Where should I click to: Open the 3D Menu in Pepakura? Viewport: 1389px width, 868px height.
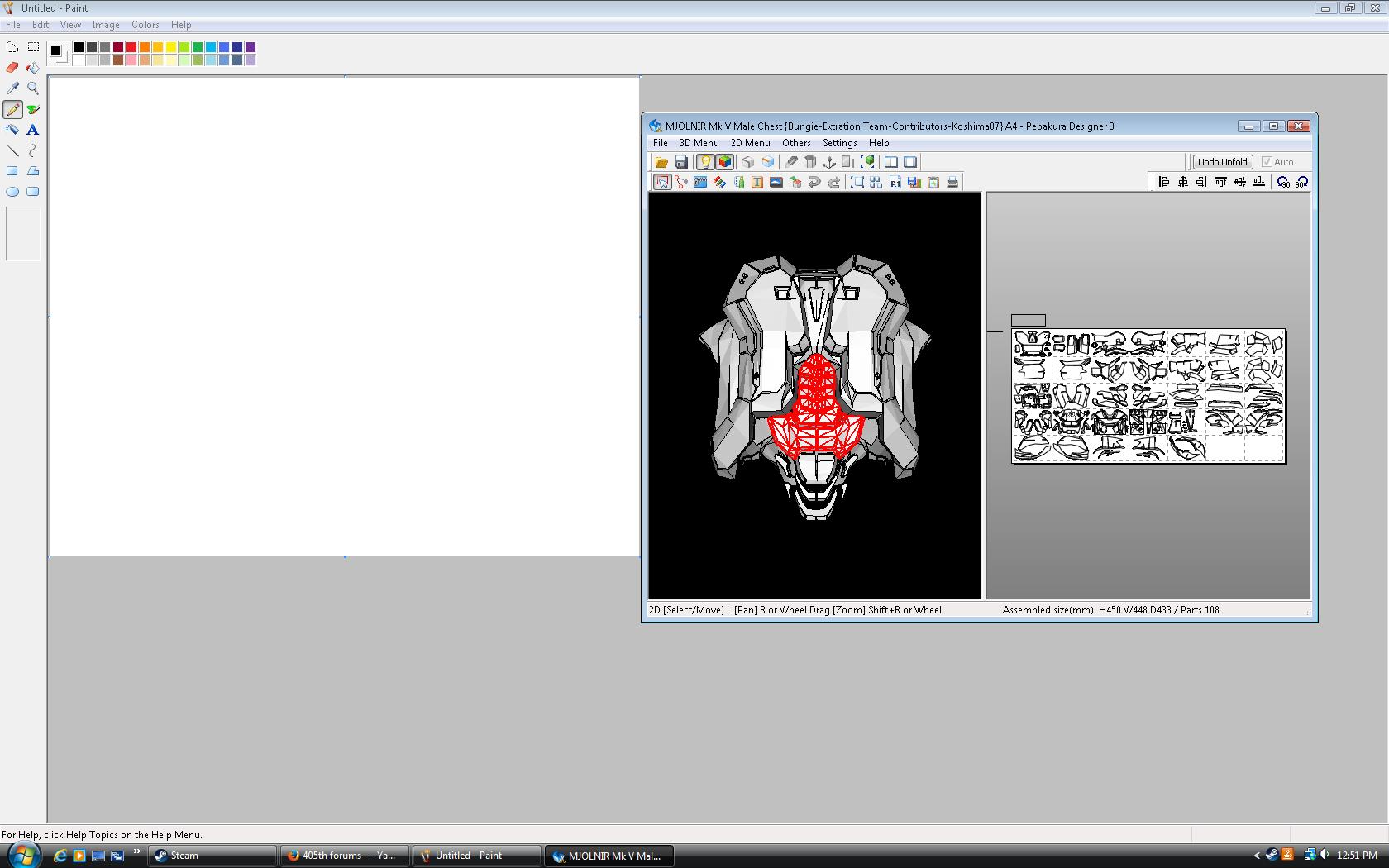[x=699, y=143]
